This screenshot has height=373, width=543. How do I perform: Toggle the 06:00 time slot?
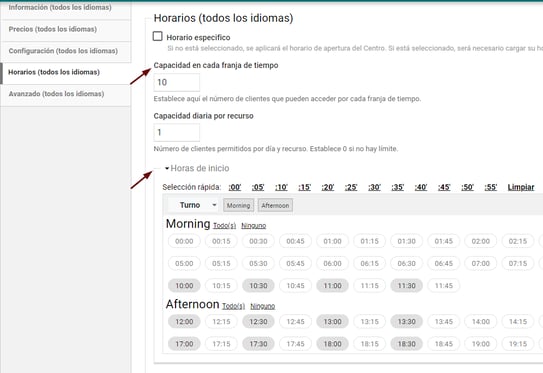[332, 264]
